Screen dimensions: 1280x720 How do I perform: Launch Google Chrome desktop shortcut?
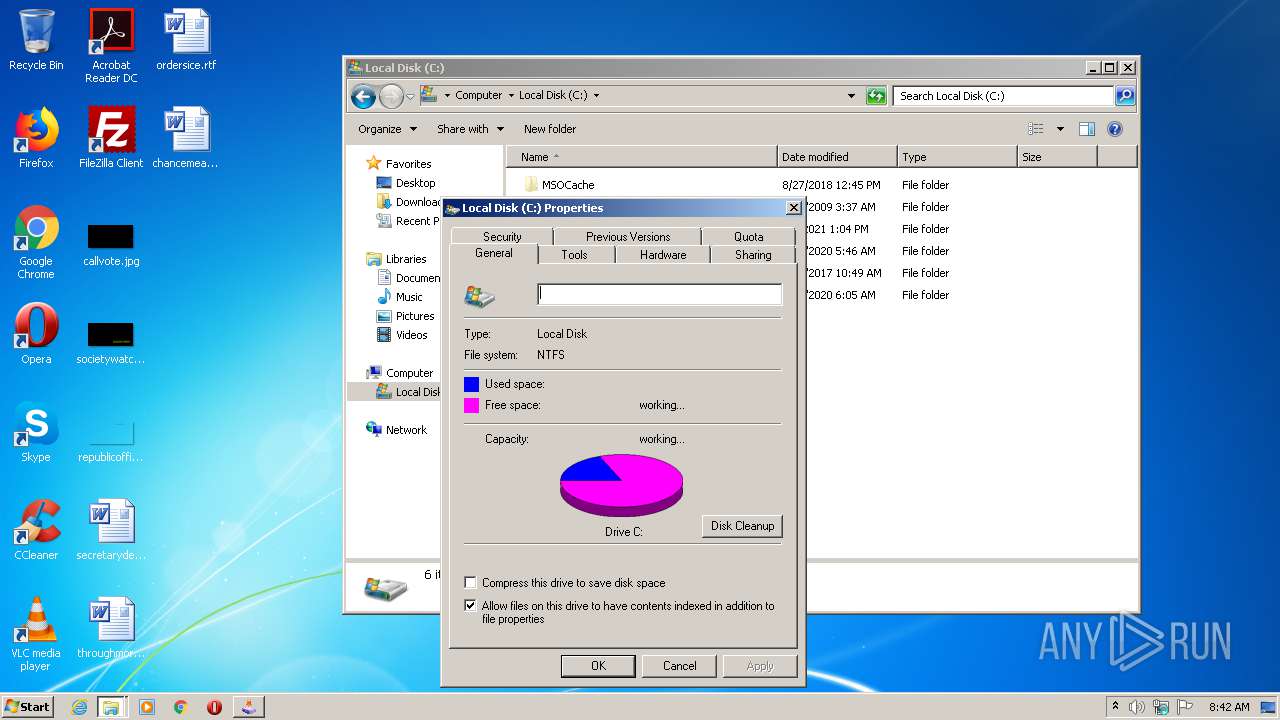click(x=36, y=242)
